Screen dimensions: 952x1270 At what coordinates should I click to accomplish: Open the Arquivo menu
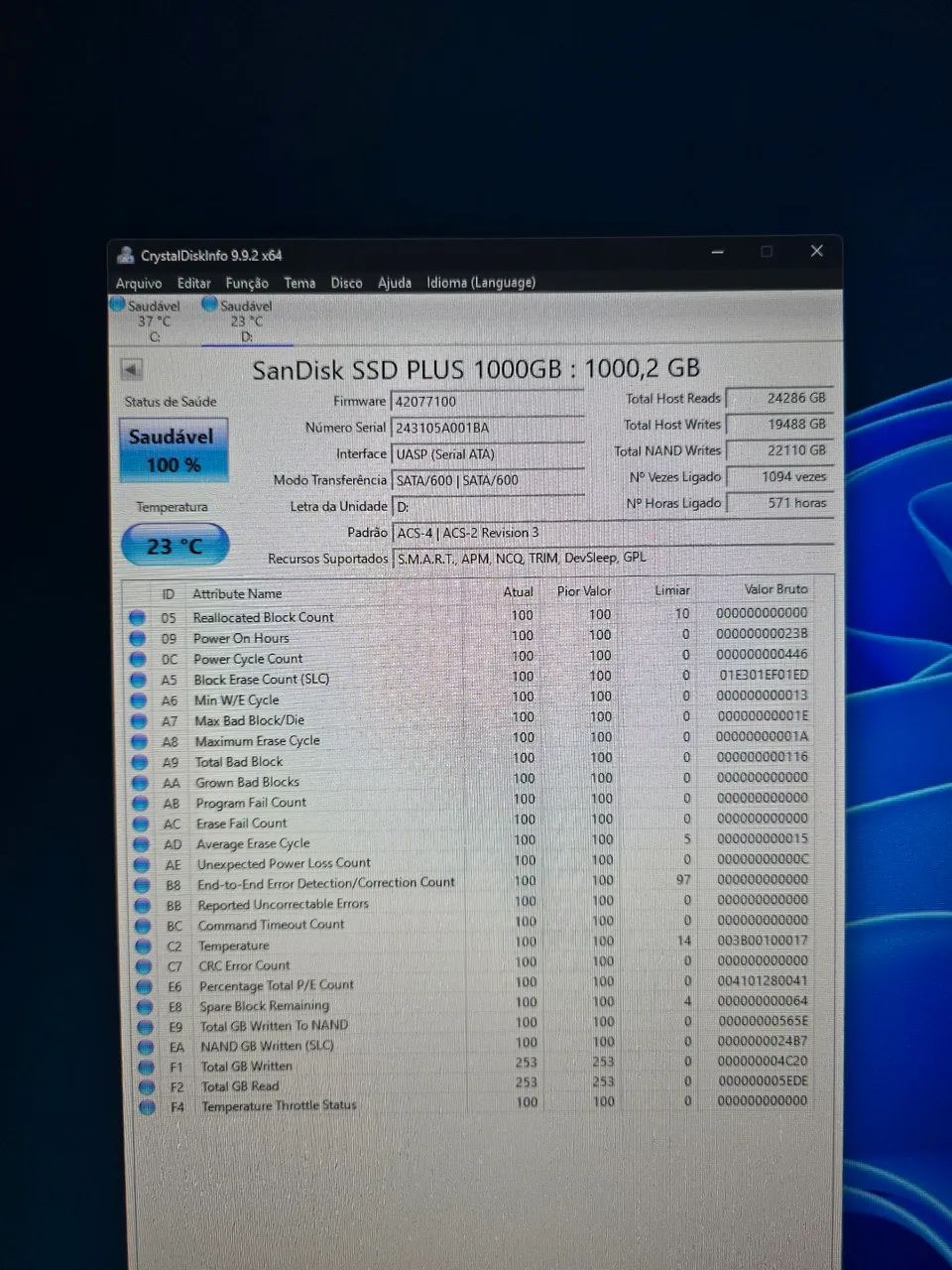pyautogui.click(x=139, y=284)
